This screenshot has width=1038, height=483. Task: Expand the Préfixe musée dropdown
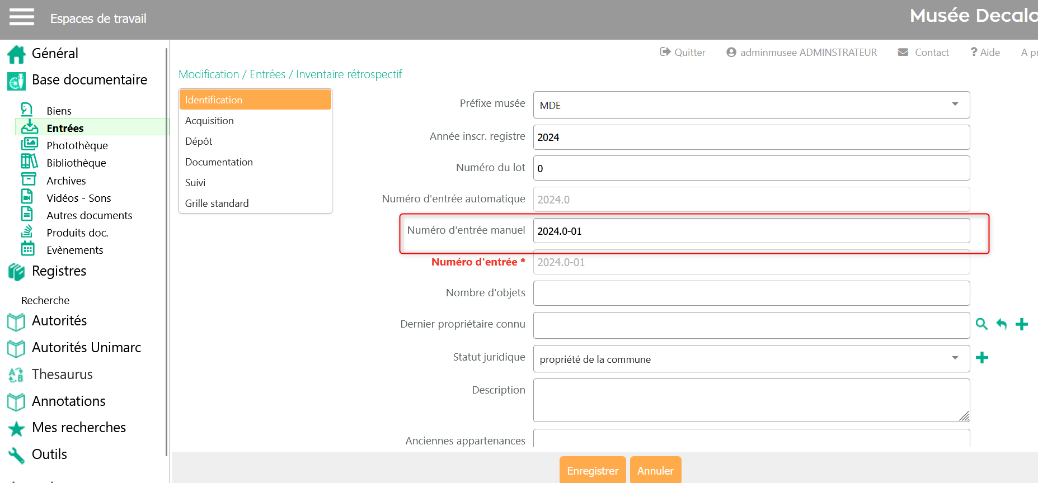point(954,104)
